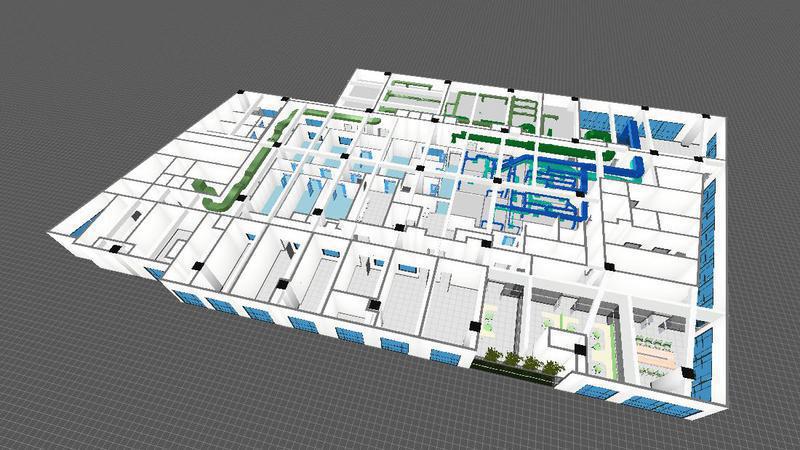The image size is (800, 450).
Task: Select the row of potted plants at entrance
Action: click(518, 360)
